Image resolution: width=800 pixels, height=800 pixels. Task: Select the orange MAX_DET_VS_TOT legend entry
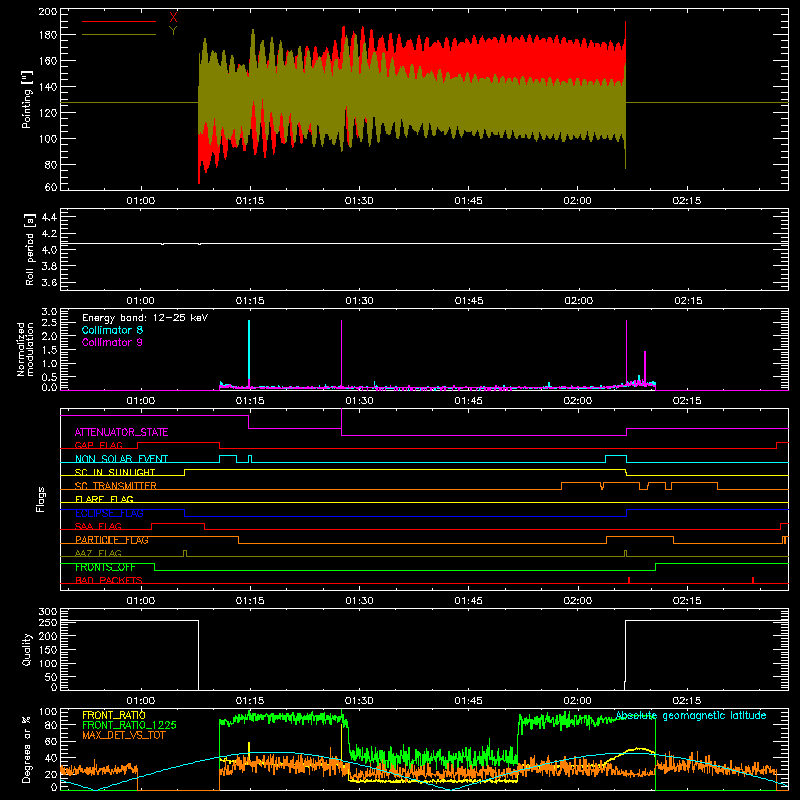pos(124,735)
